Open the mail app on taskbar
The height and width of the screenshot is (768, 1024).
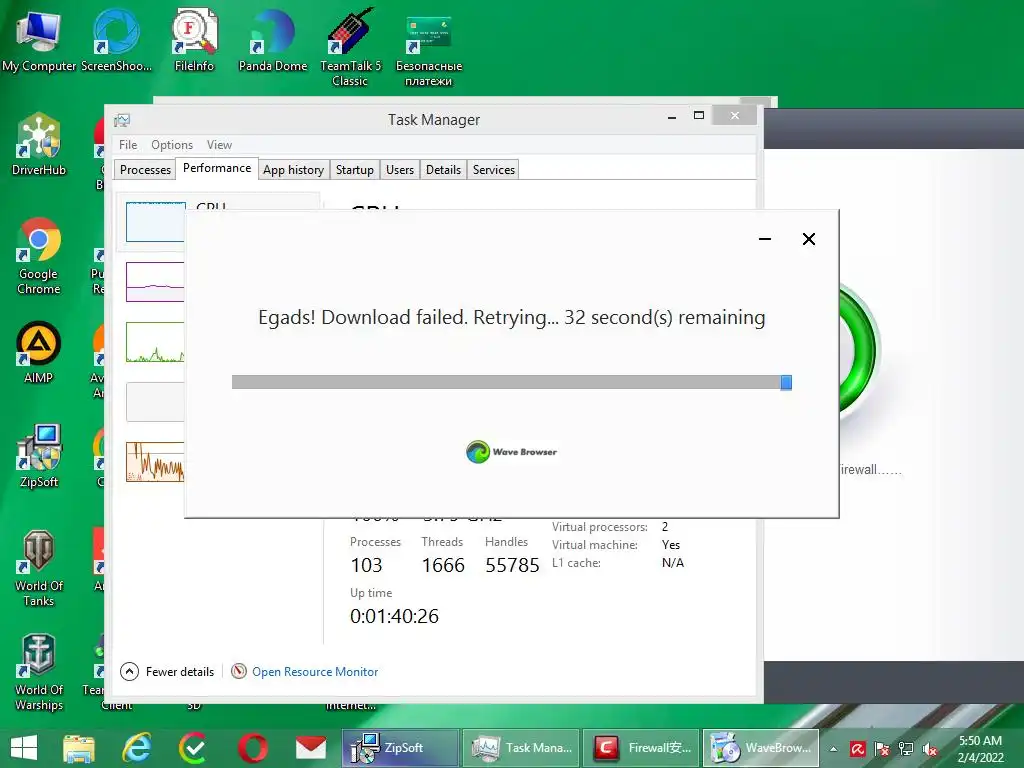point(310,748)
